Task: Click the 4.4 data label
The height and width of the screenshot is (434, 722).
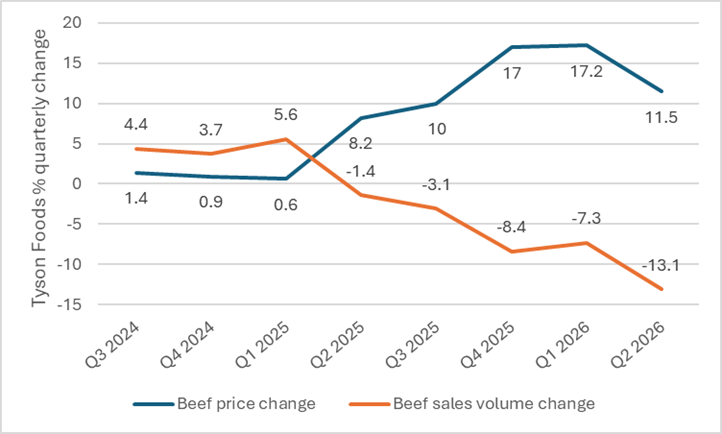Action: coord(136,125)
